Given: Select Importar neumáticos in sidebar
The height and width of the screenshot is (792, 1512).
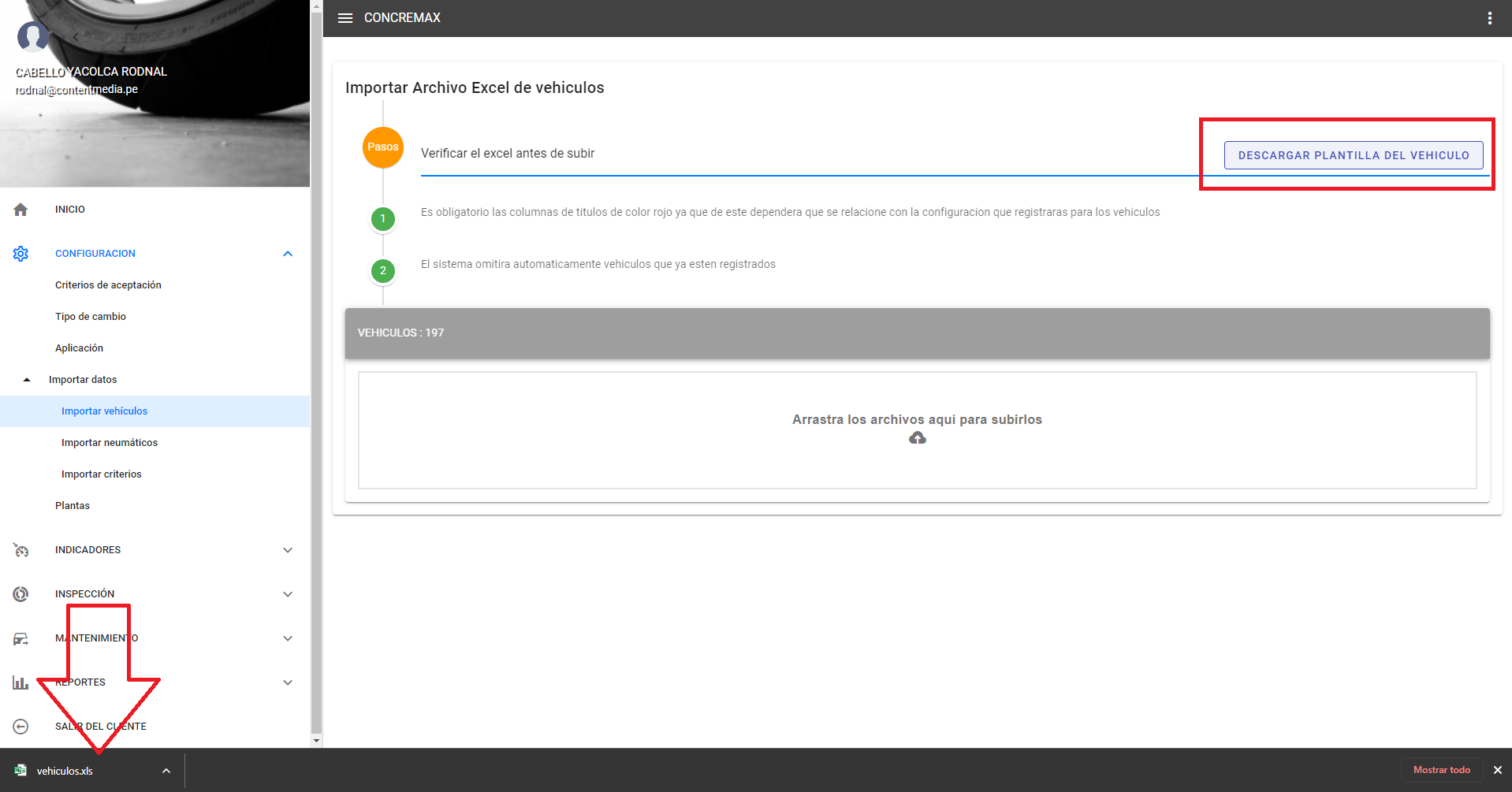Looking at the screenshot, I should (x=110, y=443).
